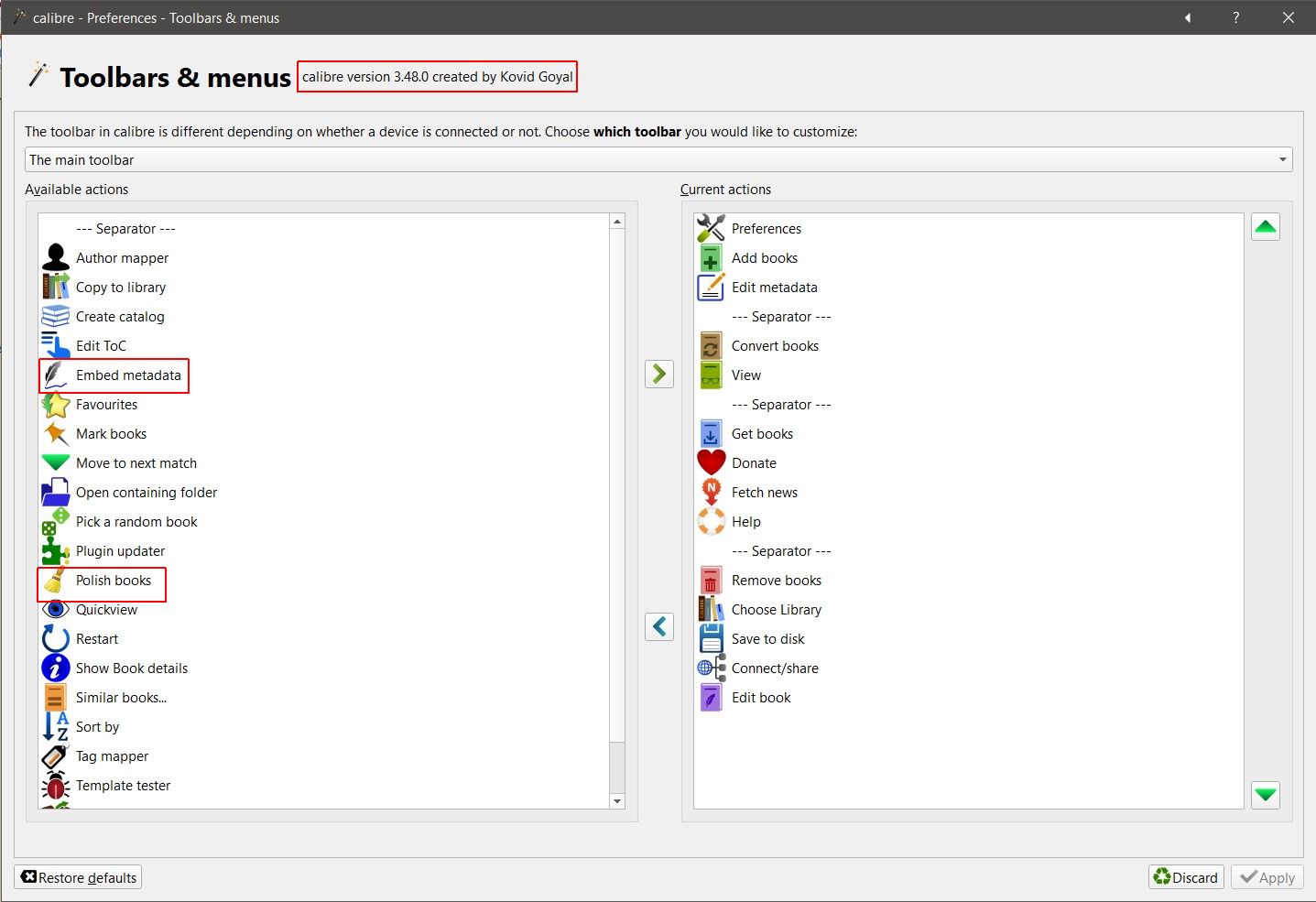Select the Donate heart icon
The image size is (1316, 902).
(x=712, y=463)
